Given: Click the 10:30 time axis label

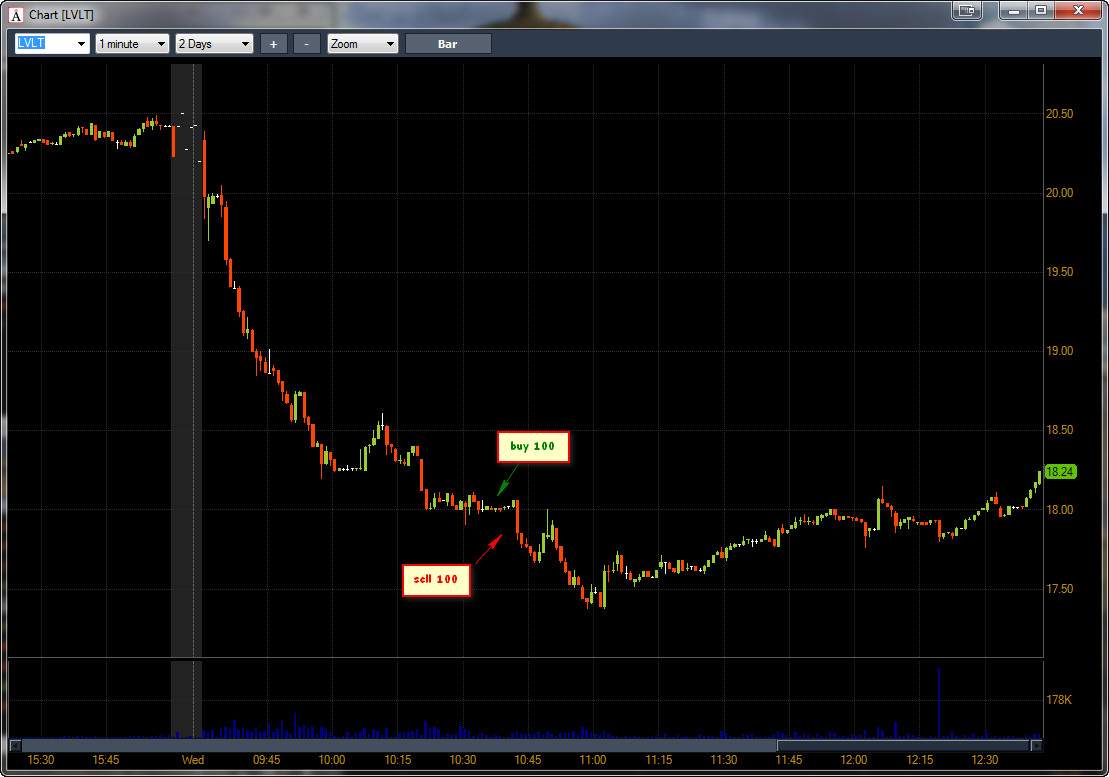Looking at the screenshot, I should 463,760.
